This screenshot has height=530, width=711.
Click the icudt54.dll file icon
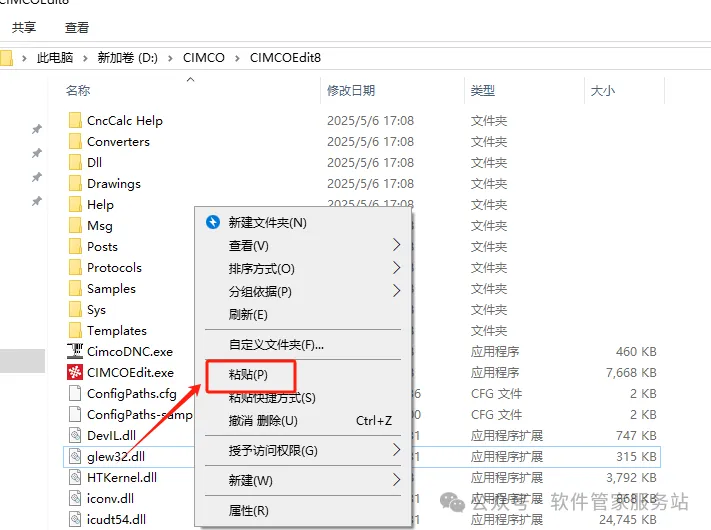[75, 520]
